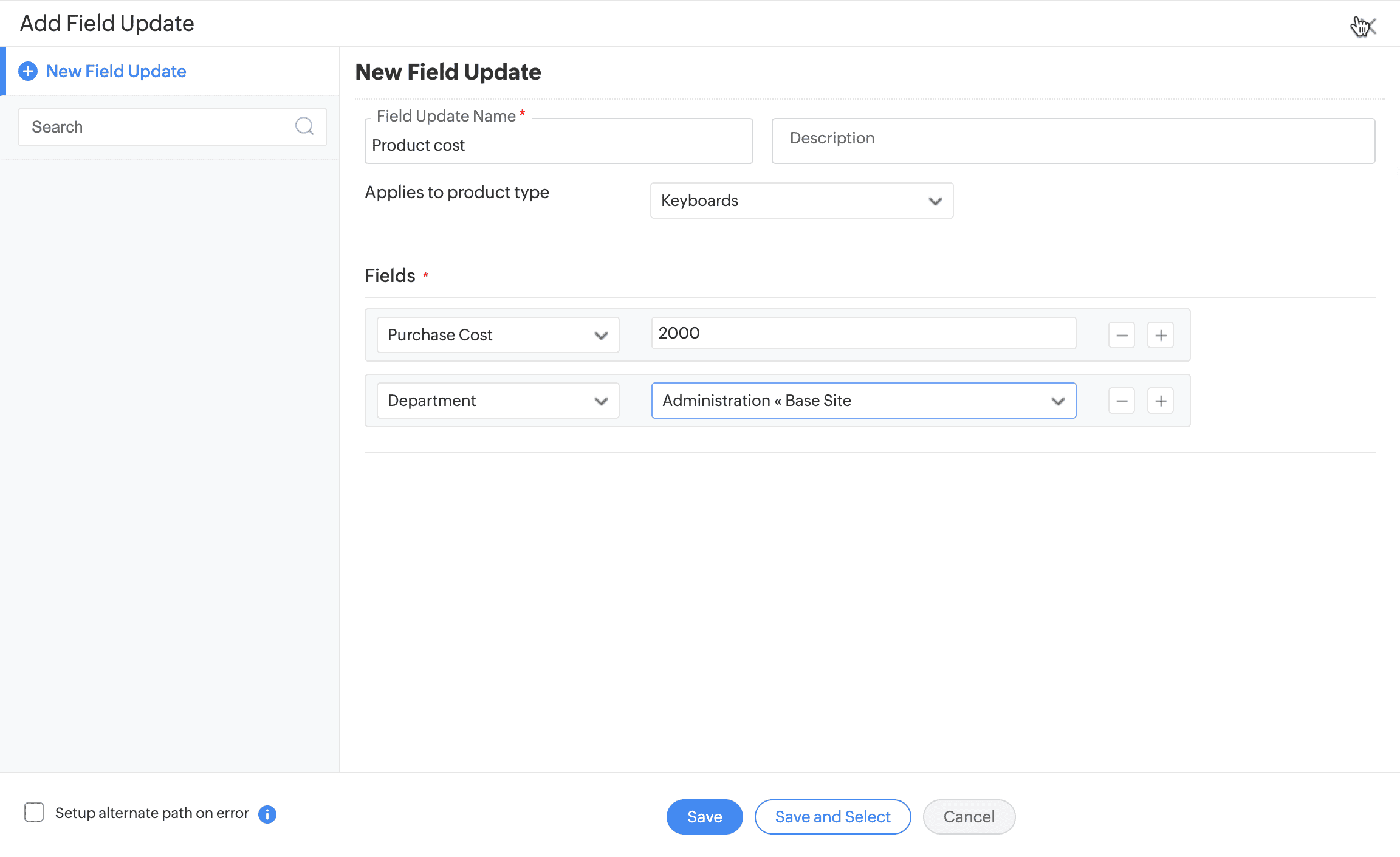Close the Add Field Update dialog
This screenshot has height=857, width=1400.
(1369, 26)
